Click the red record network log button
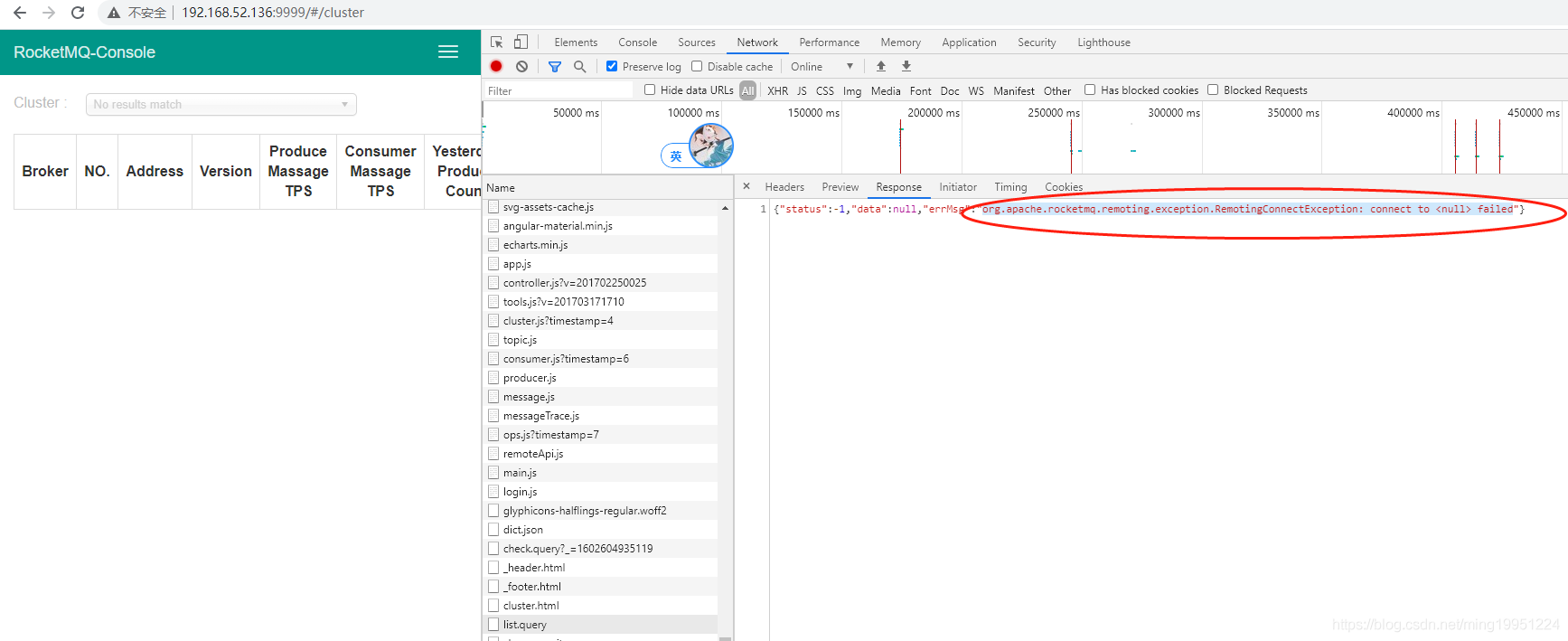 (x=496, y=66)
